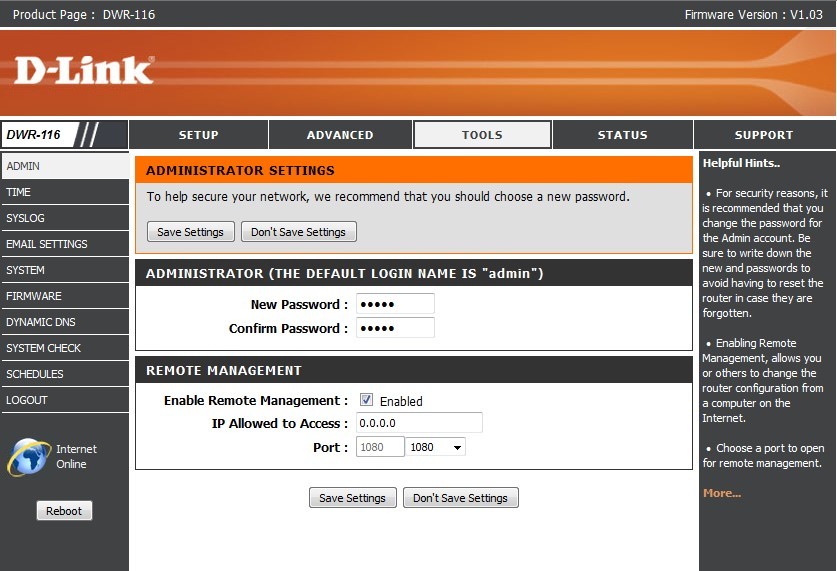Go to SYSLOG in sidebar
The width and height of the screenshot is (837, 571).
click(65, 218)
